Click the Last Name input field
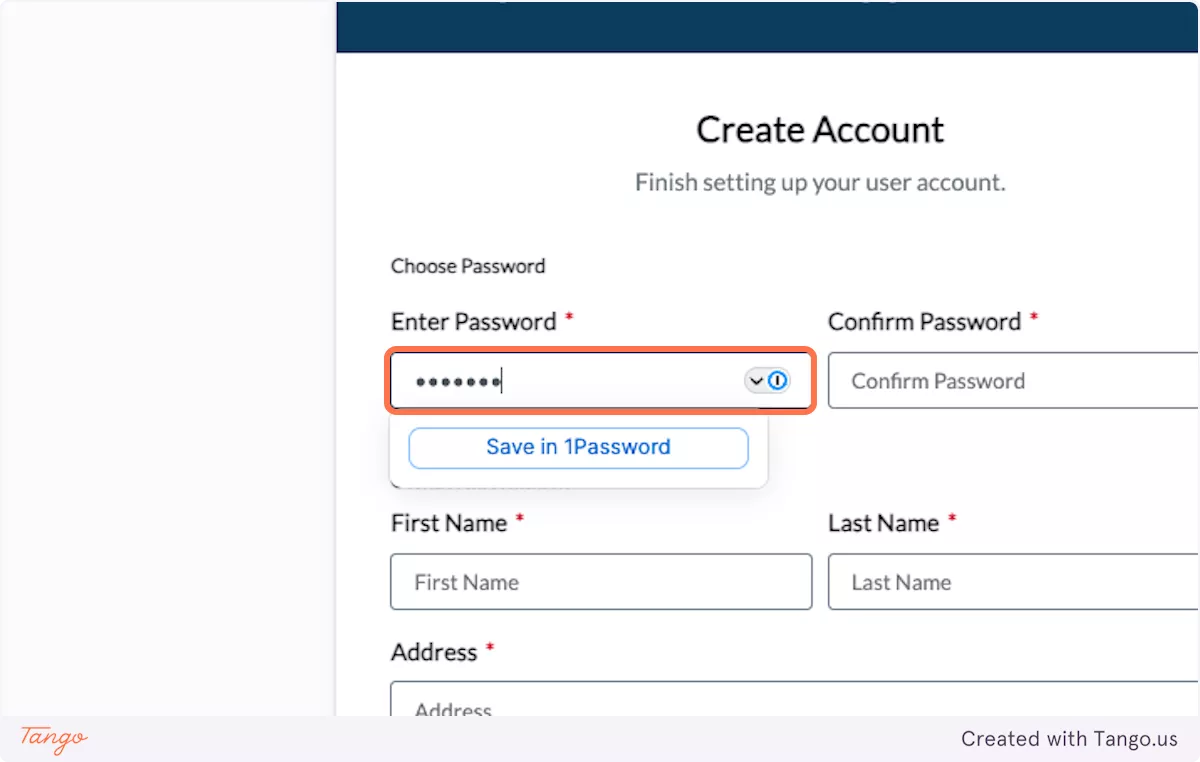 click(1010, 582)
